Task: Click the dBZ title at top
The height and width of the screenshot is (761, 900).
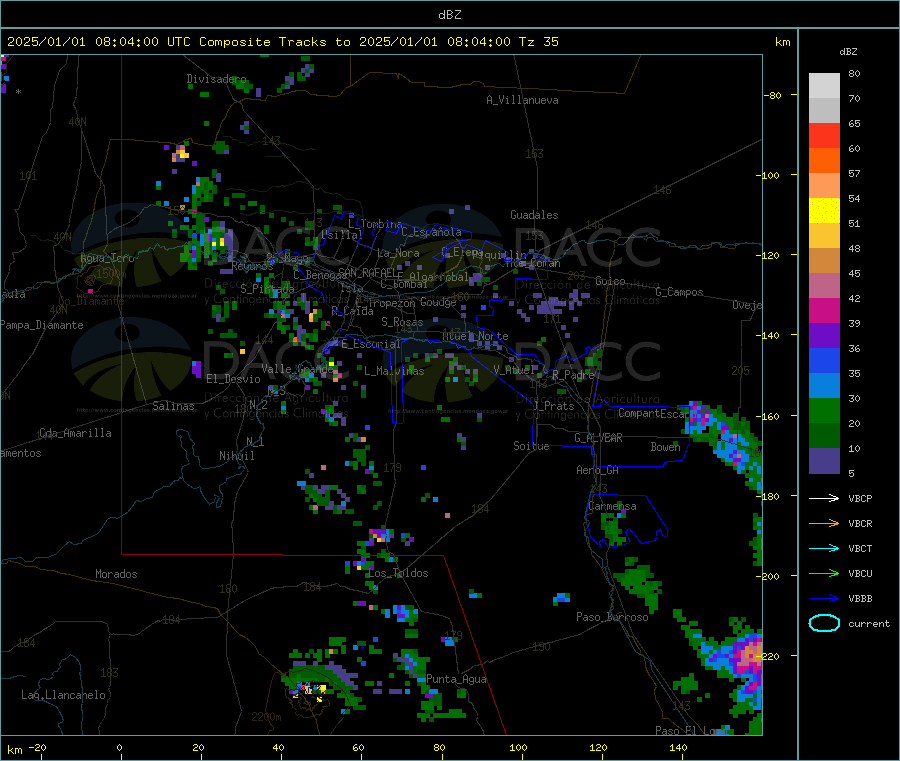Action: pyautogui.click(x=449, y=15)
